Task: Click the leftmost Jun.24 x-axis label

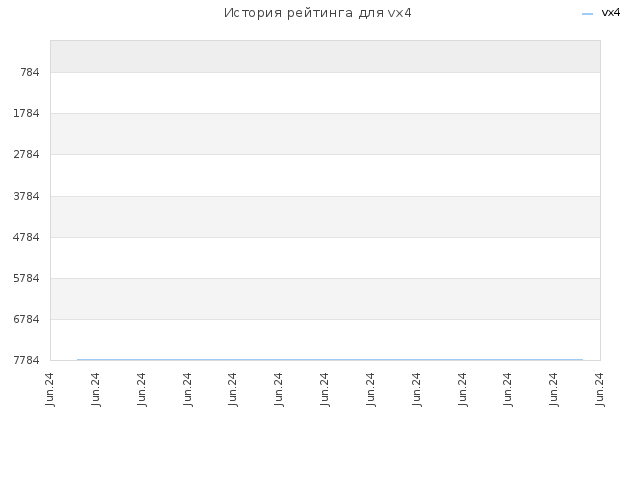Action: [49, 389]
